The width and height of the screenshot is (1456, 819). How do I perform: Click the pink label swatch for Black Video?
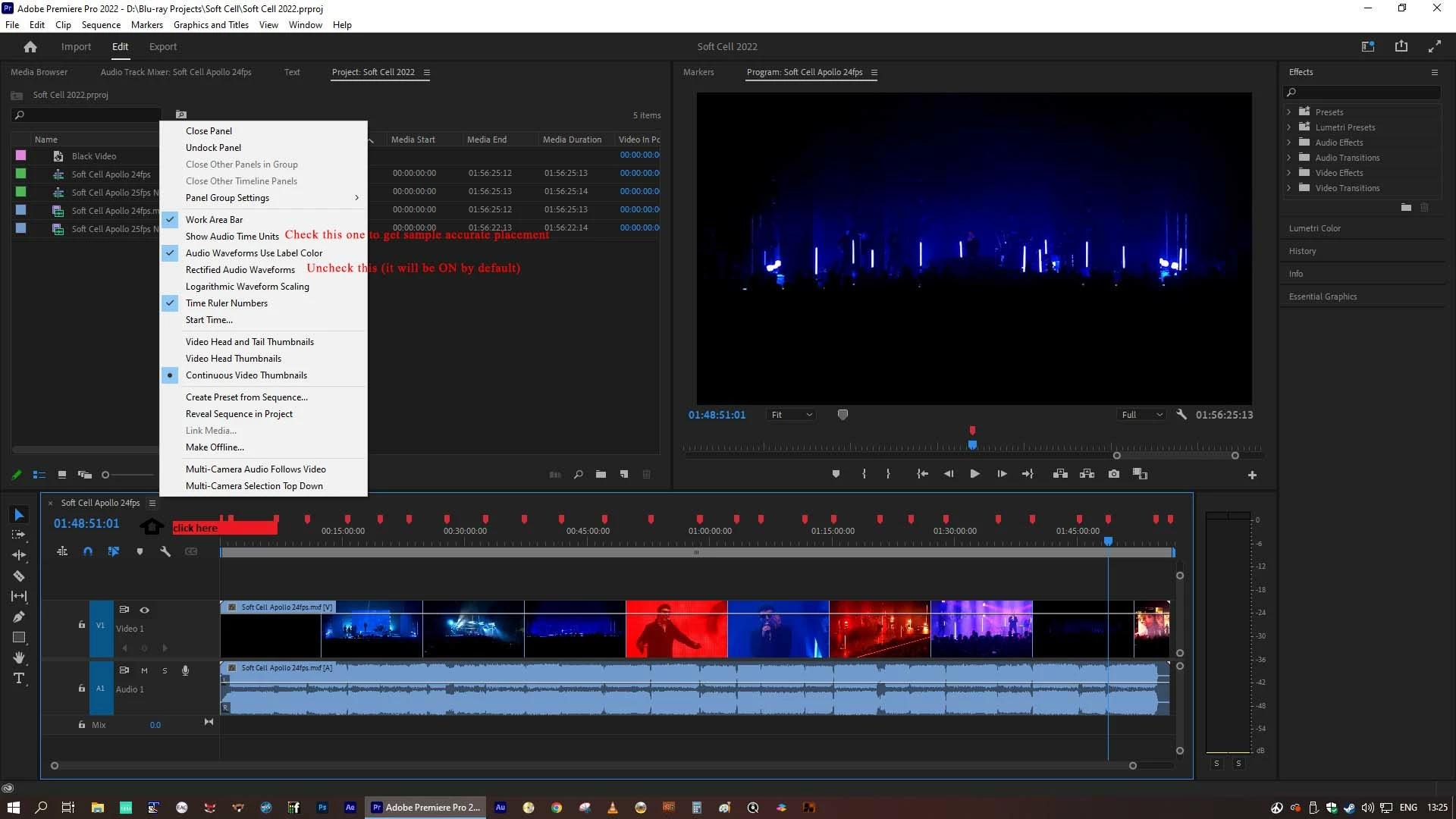[x=21, y=155]
